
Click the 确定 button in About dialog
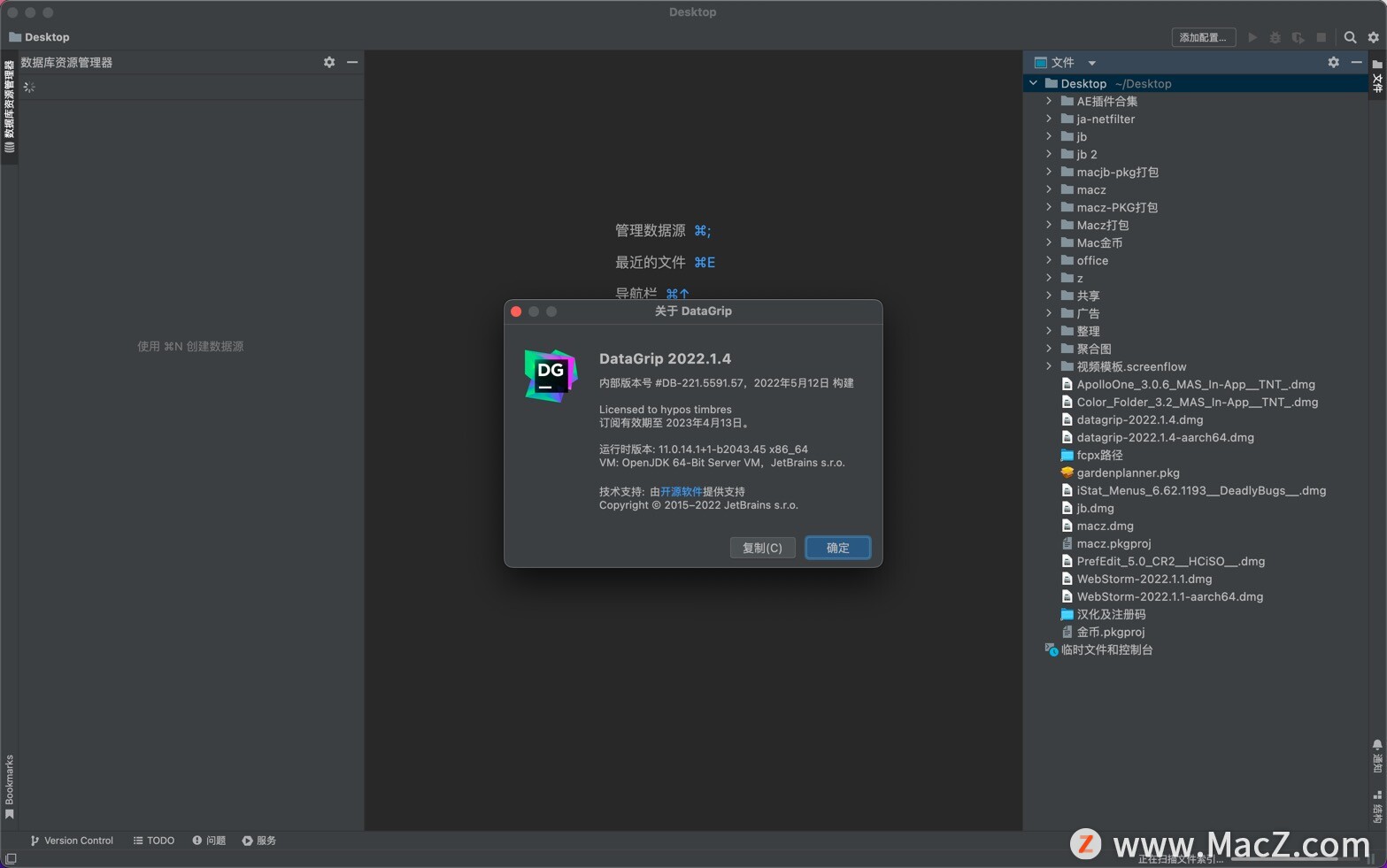837,548
